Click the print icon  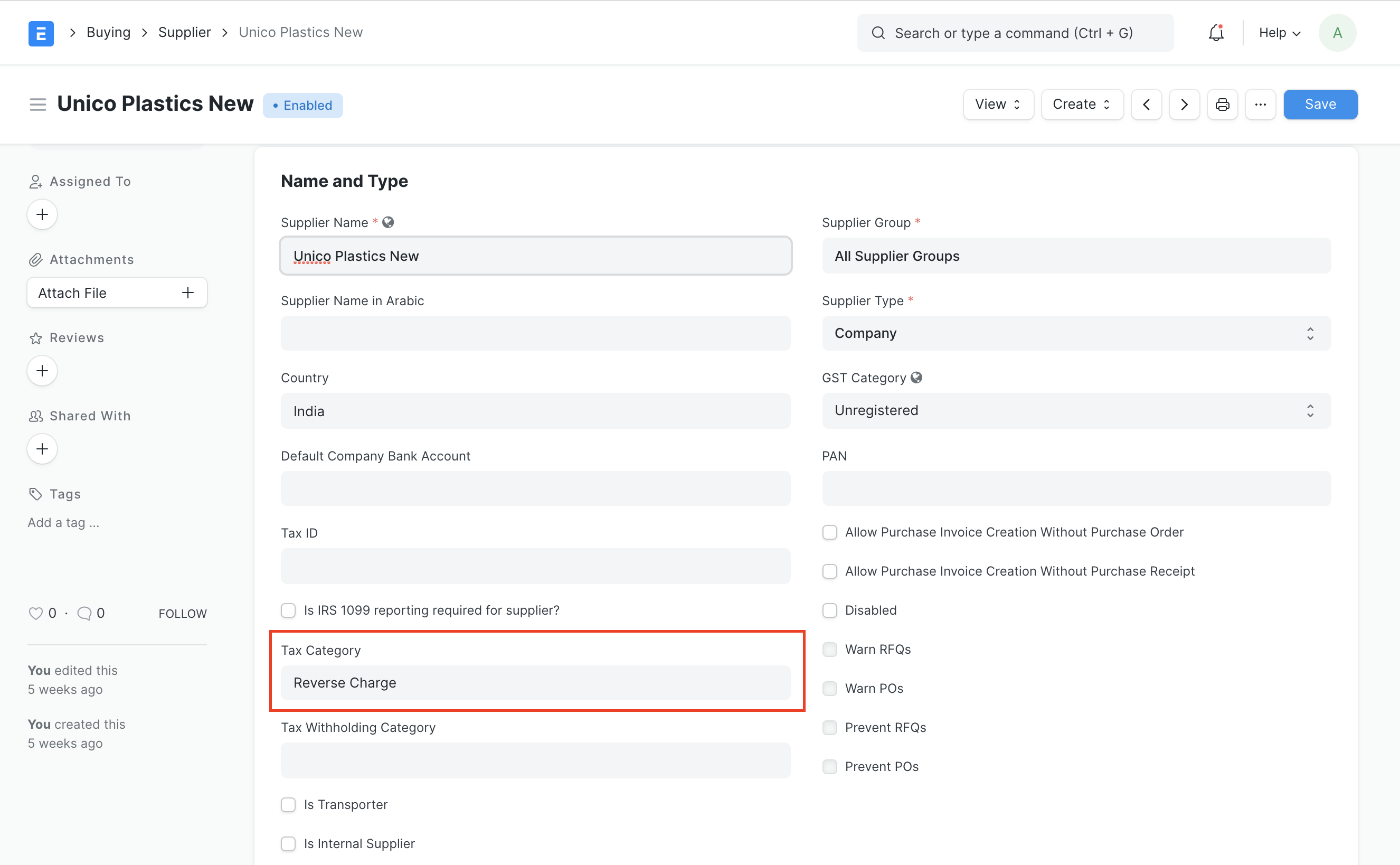coord(1222,104)
